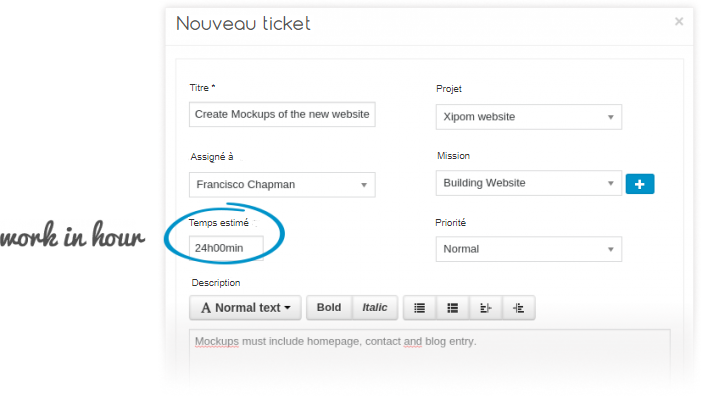Click into the Titre input field

(282, 115)
